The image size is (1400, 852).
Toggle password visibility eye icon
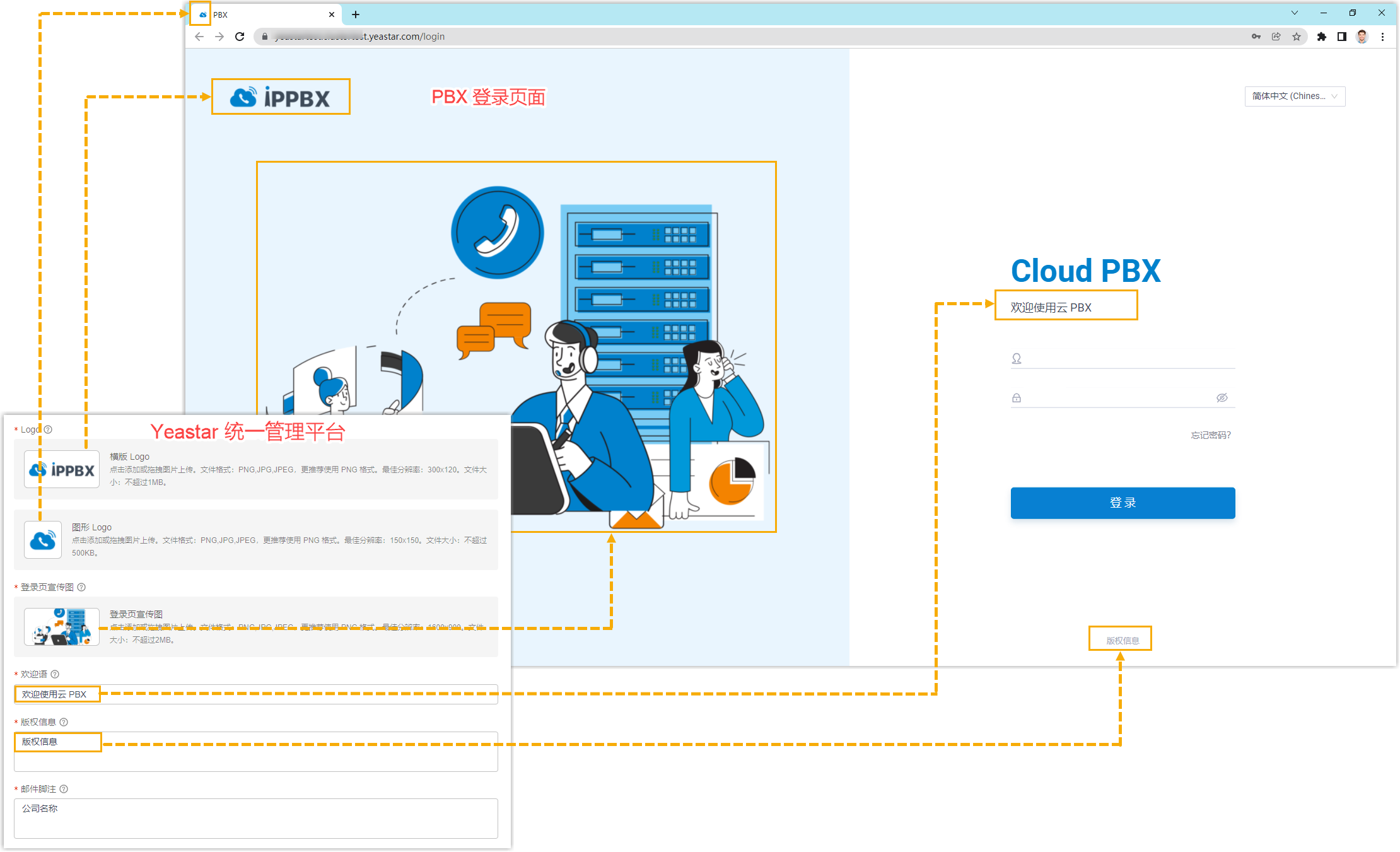(x=1222, y=398)
